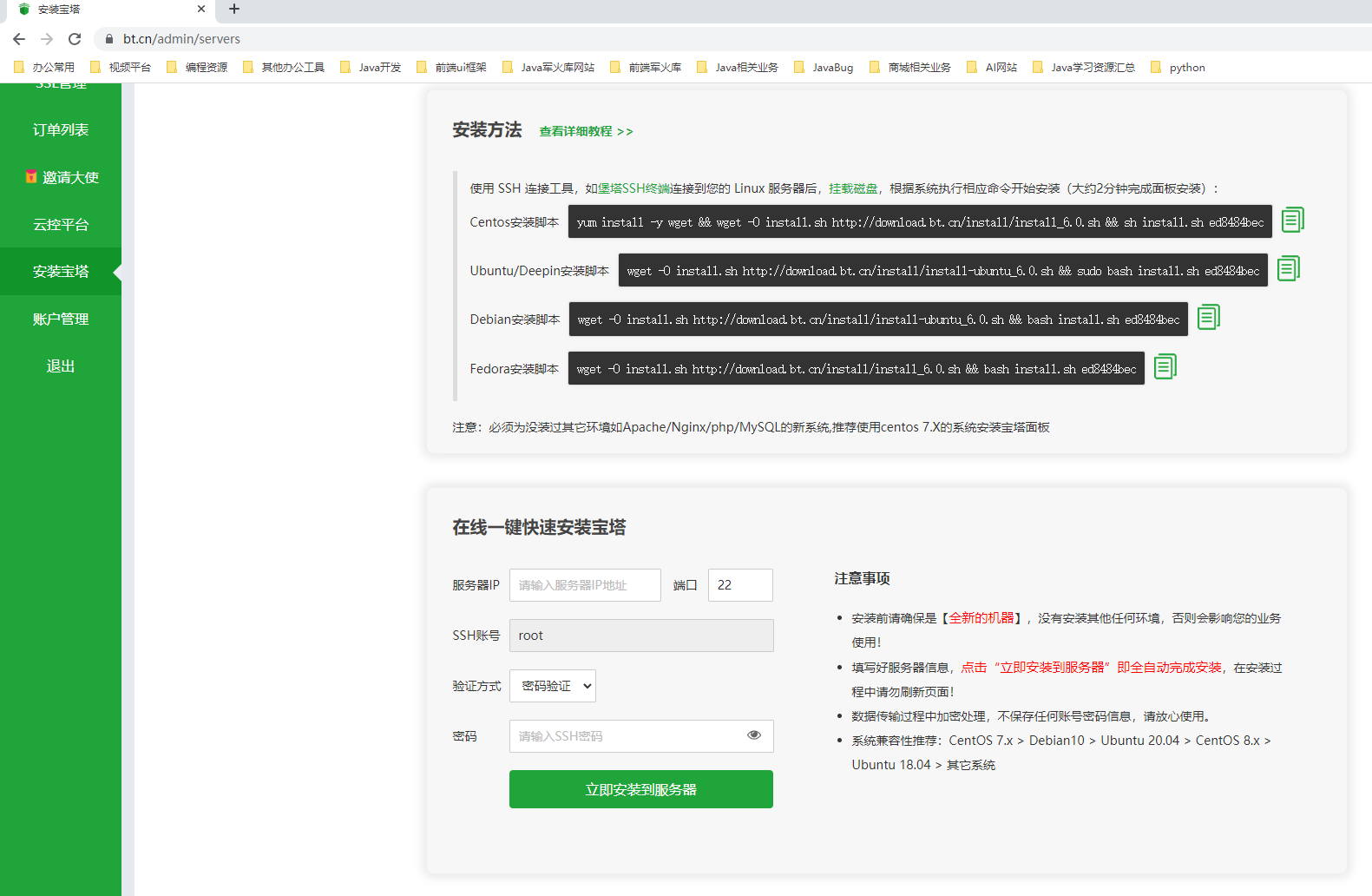
Task: Open the JavaBug bookmark folder
Action: pyautogui.click(x=824, y=67)
